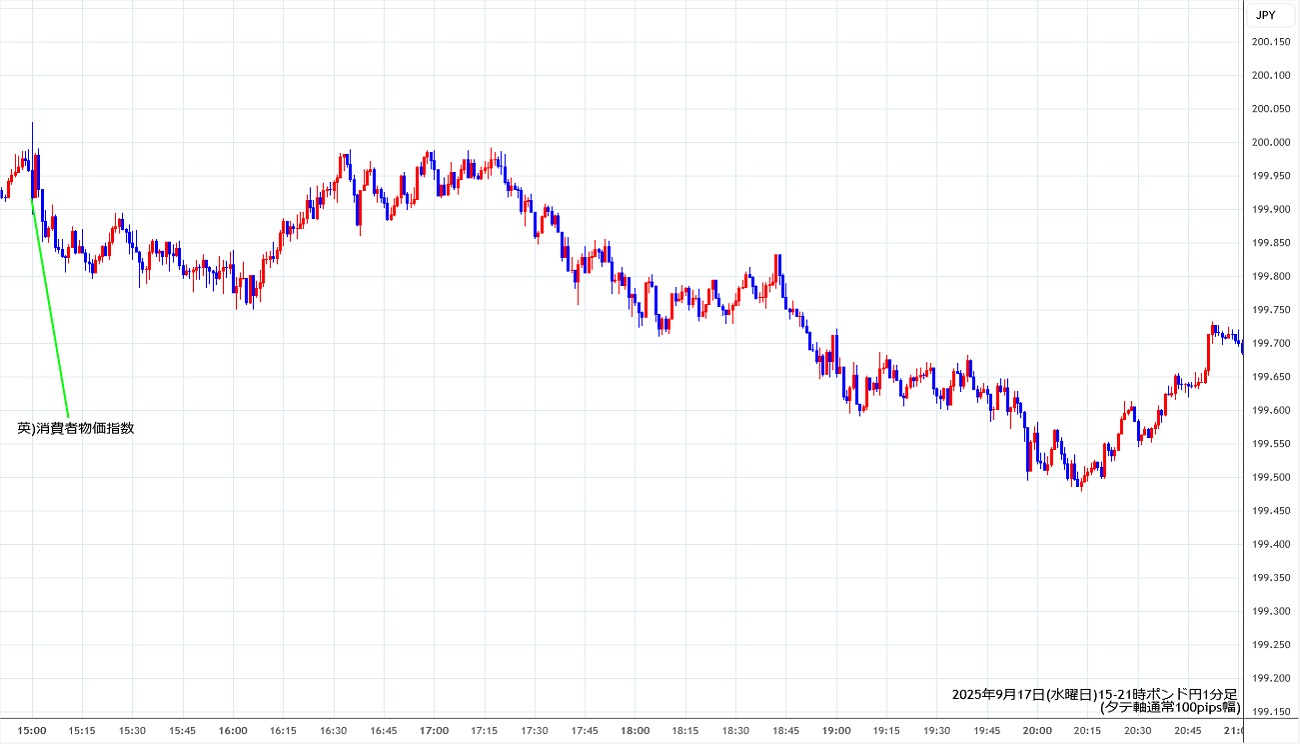Click the (タテ軸通常100pips幅) note text
The width and height of the screenshot is (1300, 745).
(x=1169, y=707)
